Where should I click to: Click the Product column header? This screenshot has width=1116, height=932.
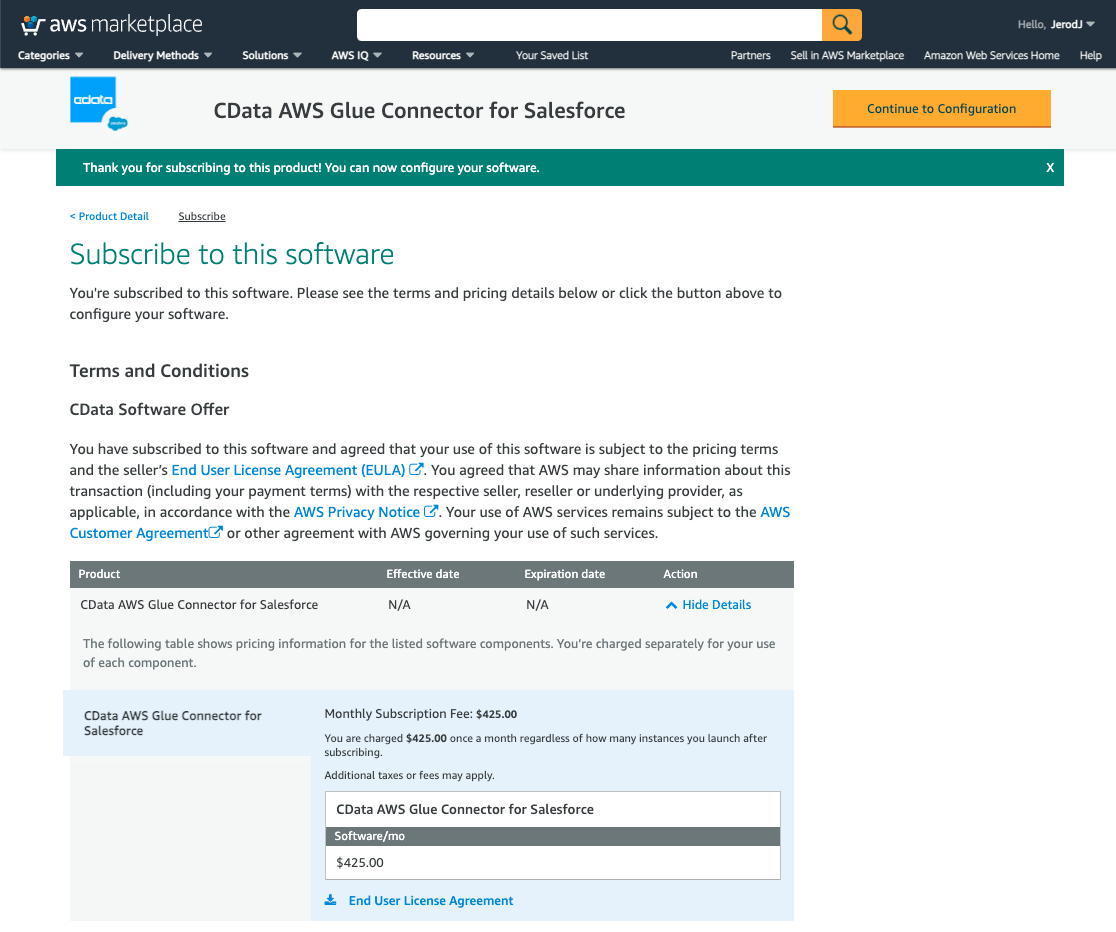click(x=99, y=574)
